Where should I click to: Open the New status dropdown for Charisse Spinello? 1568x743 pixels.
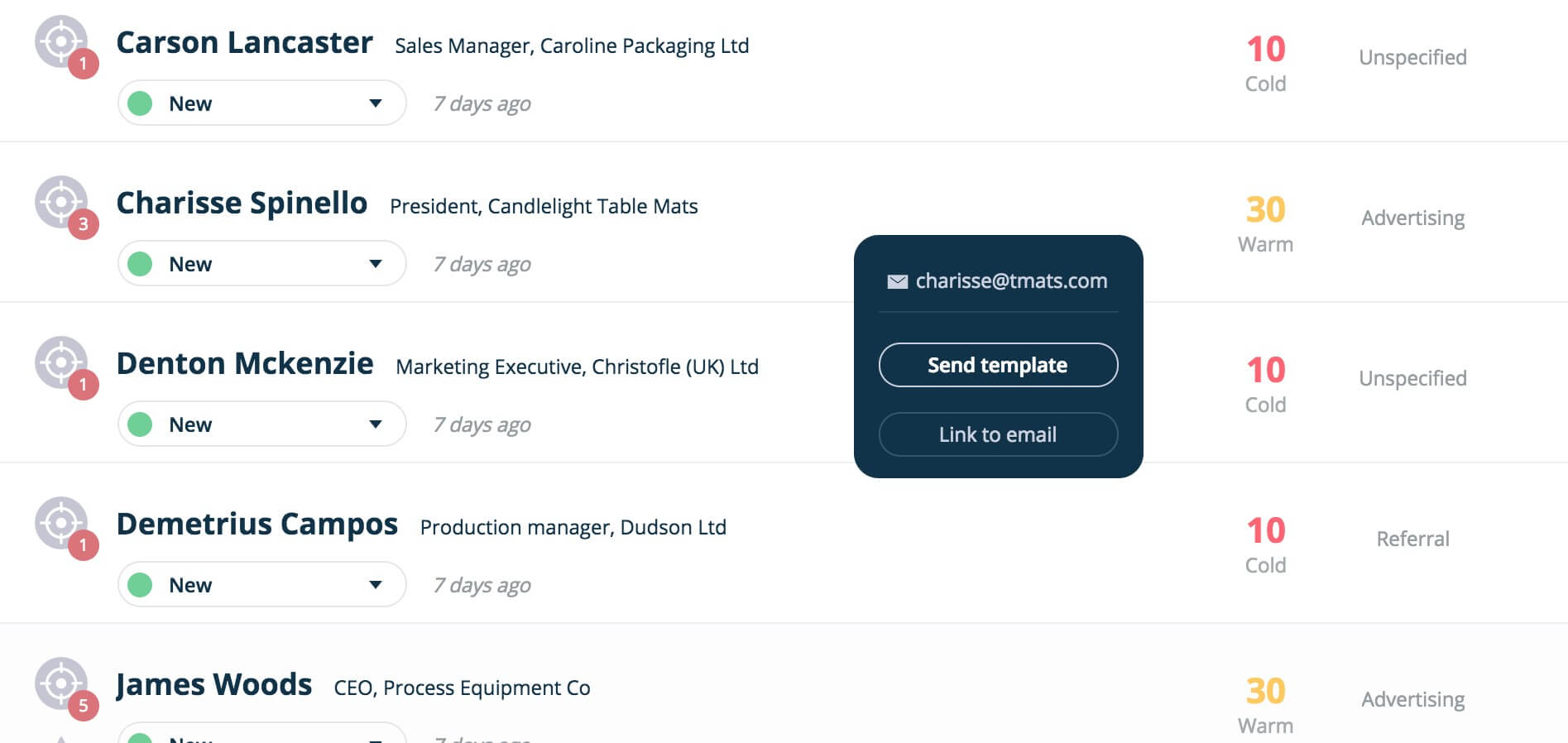(x=261, y=264)
